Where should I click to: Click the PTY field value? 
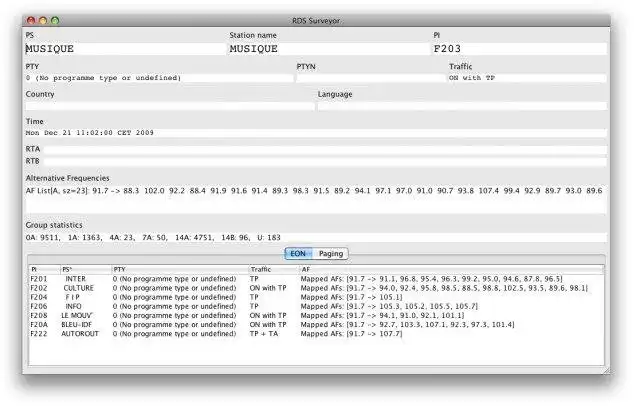click(159, 78)
